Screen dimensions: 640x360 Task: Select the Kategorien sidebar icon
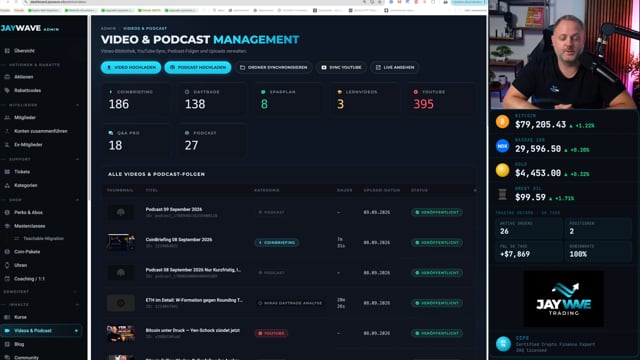(x=7, y=185)
